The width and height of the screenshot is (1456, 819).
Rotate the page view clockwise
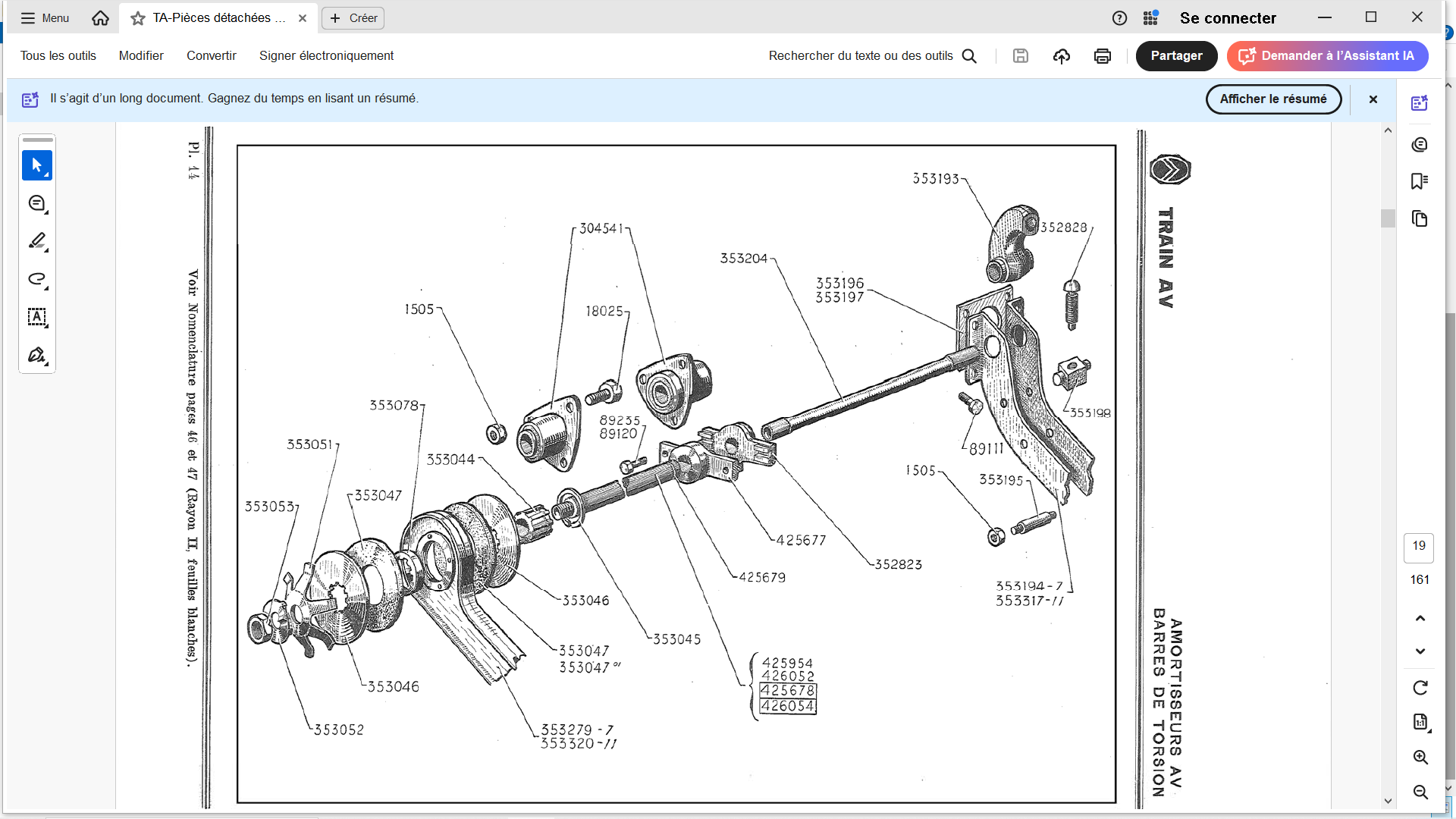click(1420, 688)
